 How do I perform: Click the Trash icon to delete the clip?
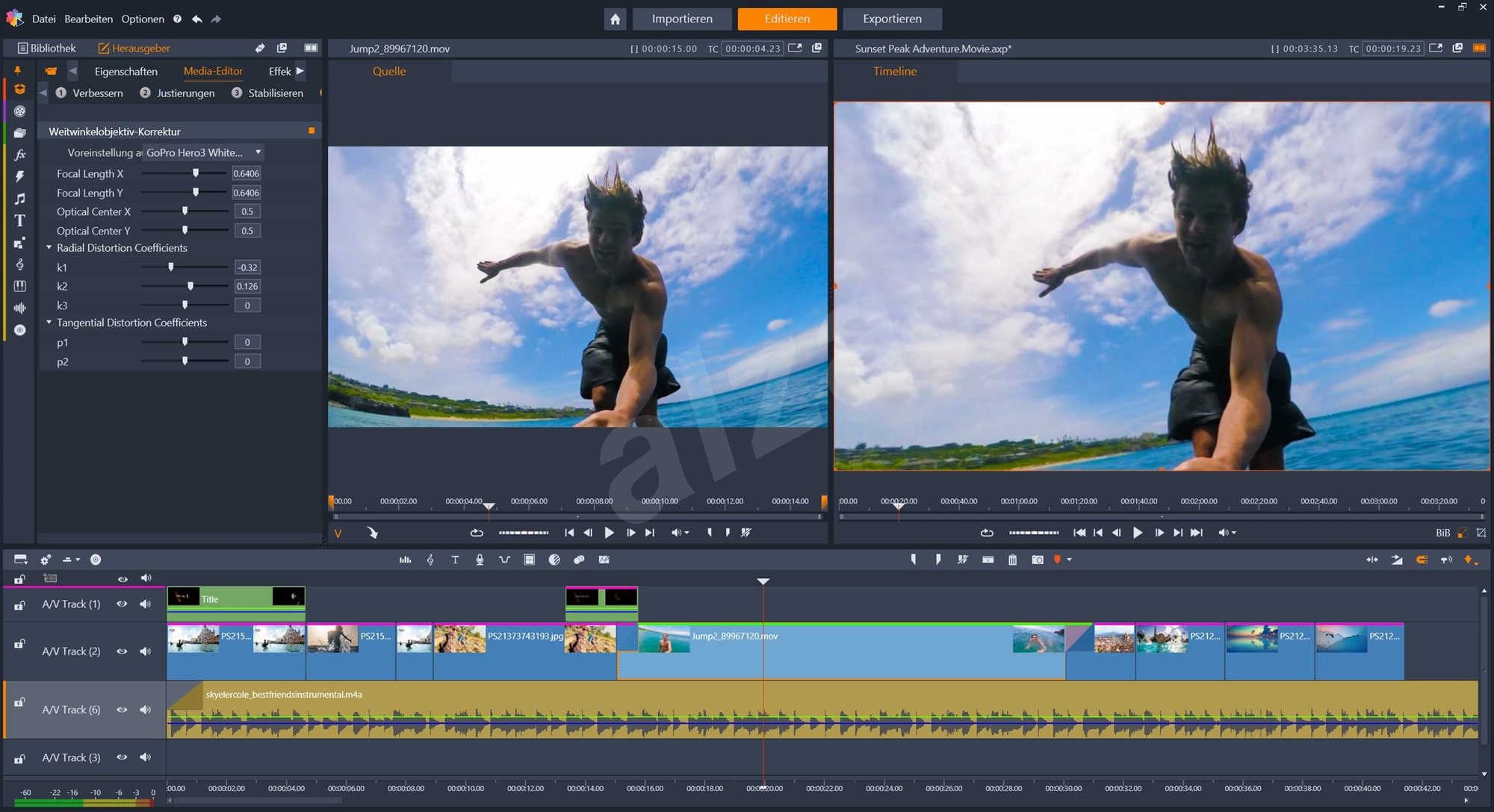coord(1013,560)
